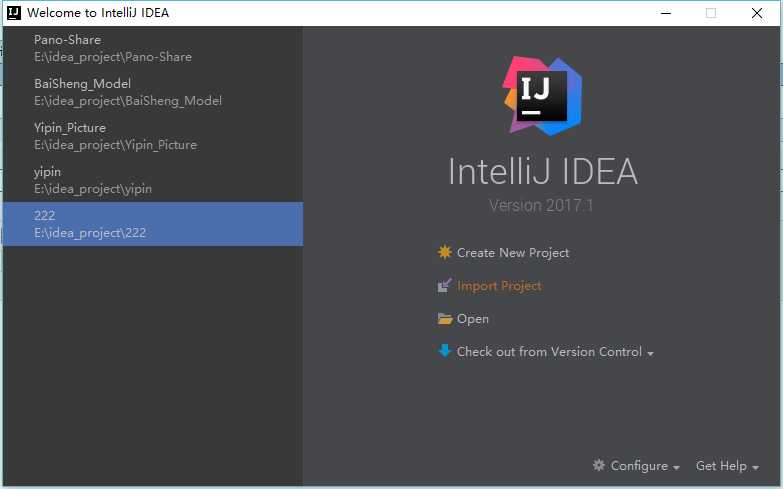Open the Get Help menu
This screenshot has width=783, height=489.
[722, 466]
